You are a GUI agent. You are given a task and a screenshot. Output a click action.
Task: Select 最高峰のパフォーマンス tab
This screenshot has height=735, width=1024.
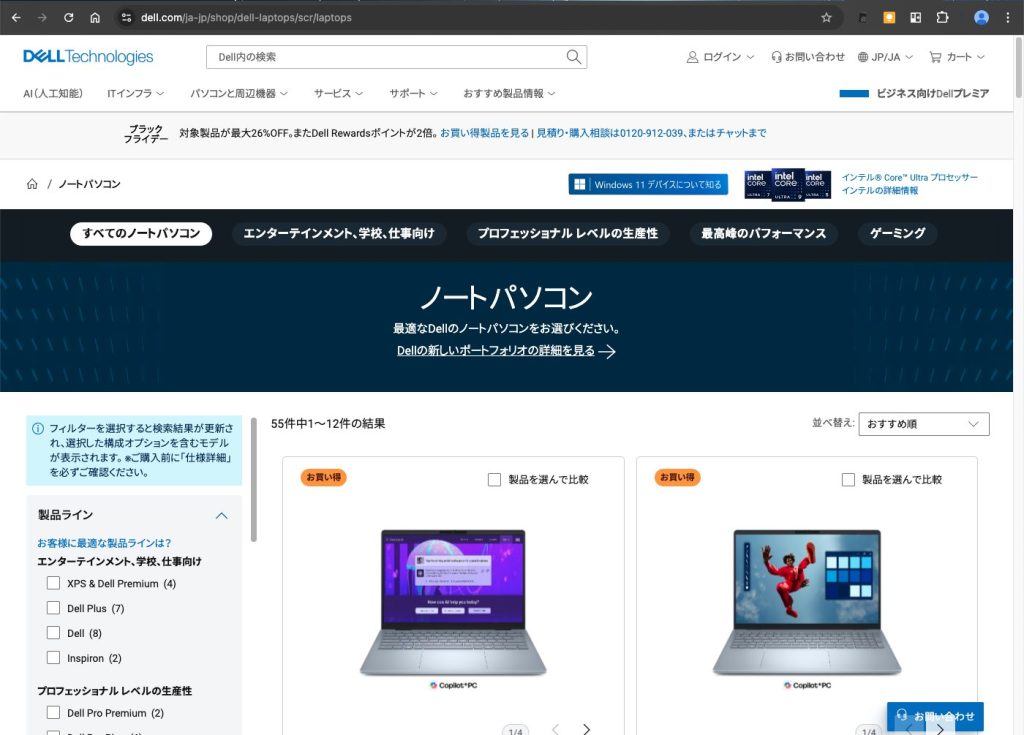coord(763,233)
